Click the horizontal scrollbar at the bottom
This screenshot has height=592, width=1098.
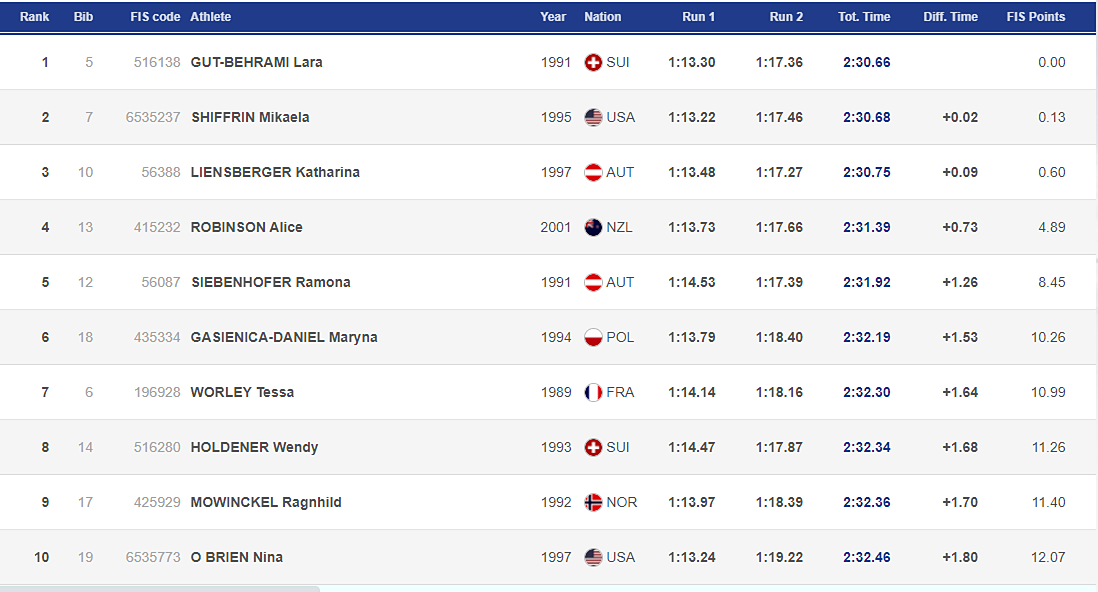pos(160,588)
